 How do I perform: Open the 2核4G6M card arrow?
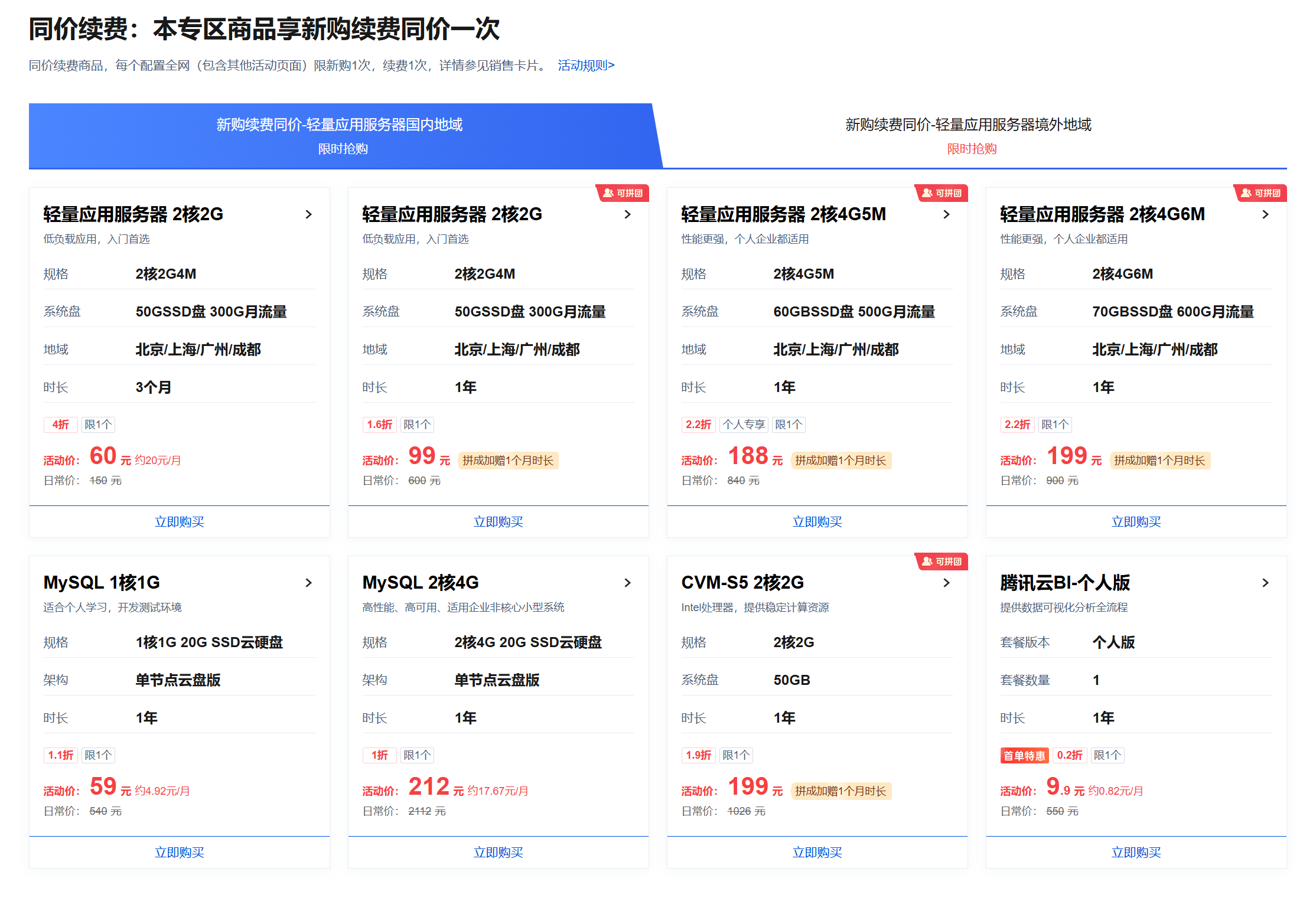click(1265, 214)
